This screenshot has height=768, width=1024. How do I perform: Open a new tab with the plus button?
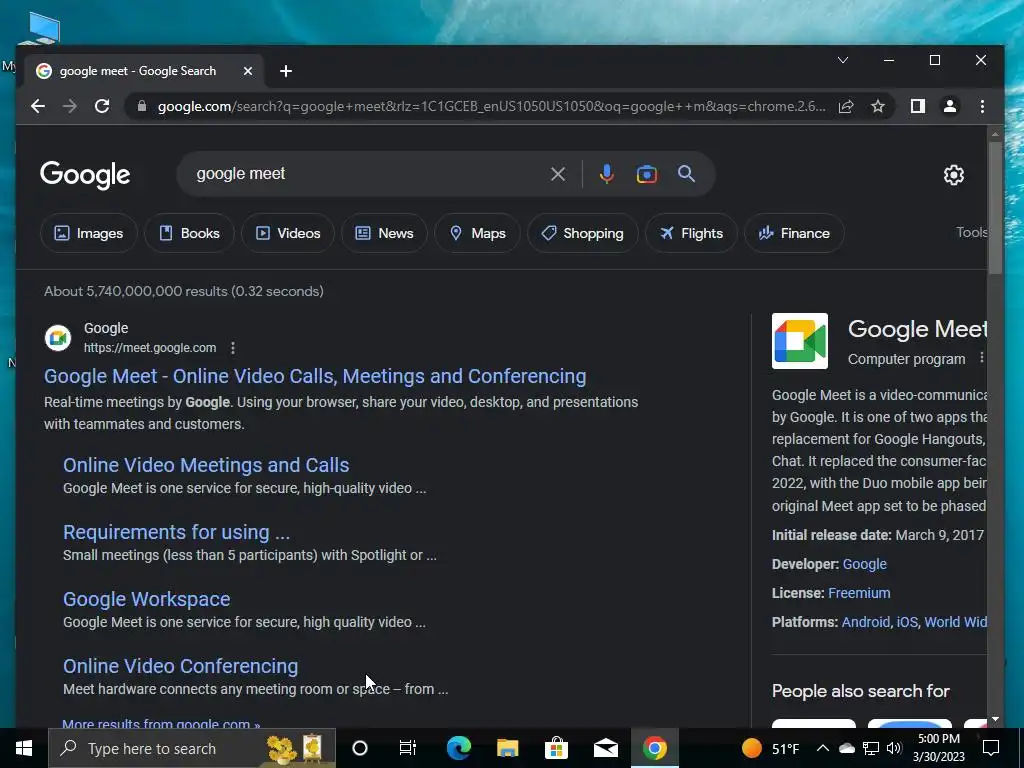[x=285, y=71]
